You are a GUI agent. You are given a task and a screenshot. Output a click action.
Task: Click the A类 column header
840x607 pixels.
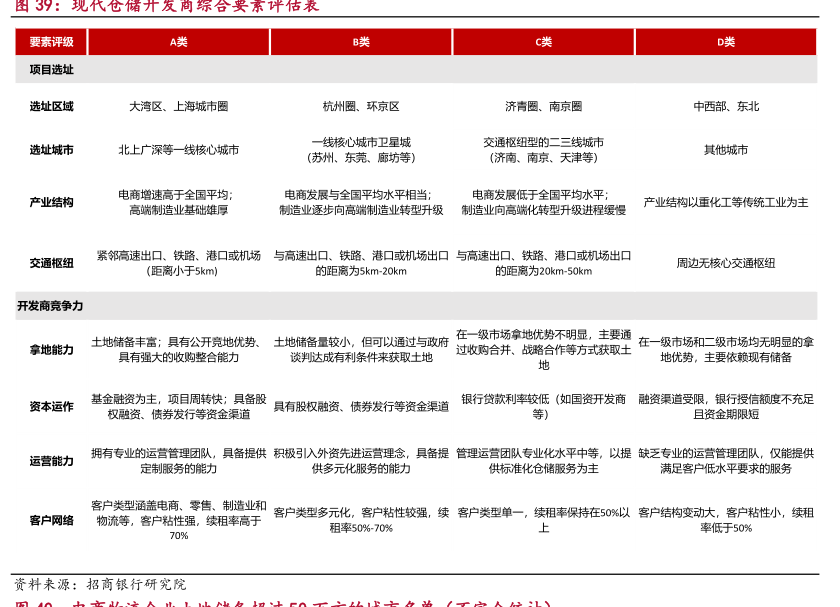(x=178, y=42)
